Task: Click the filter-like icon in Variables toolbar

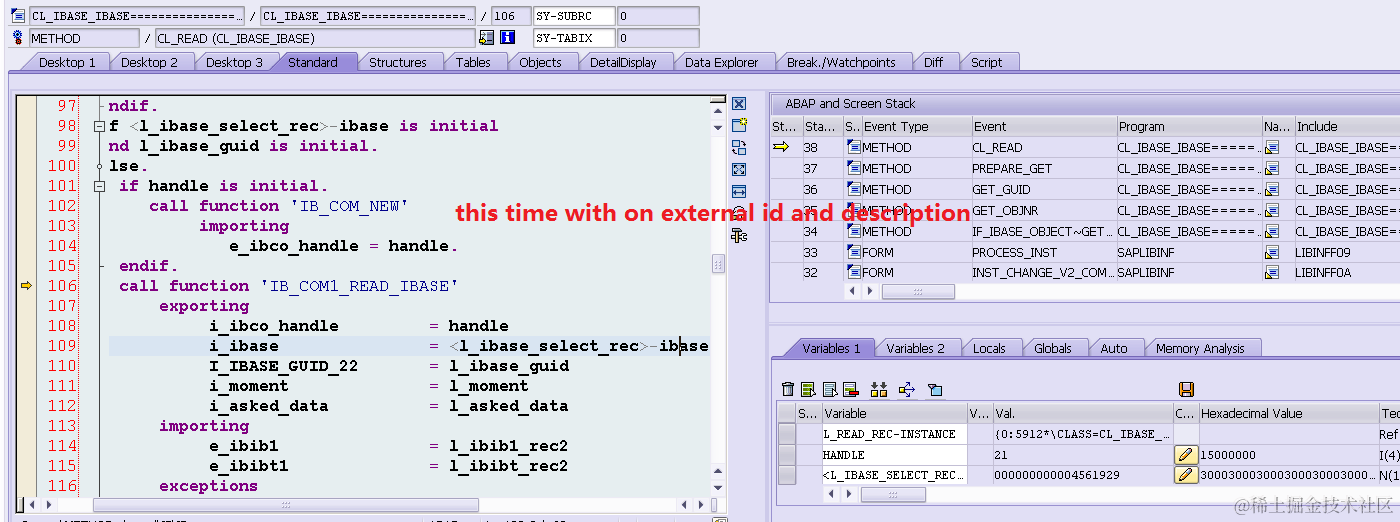Action: tap(935, 389)
